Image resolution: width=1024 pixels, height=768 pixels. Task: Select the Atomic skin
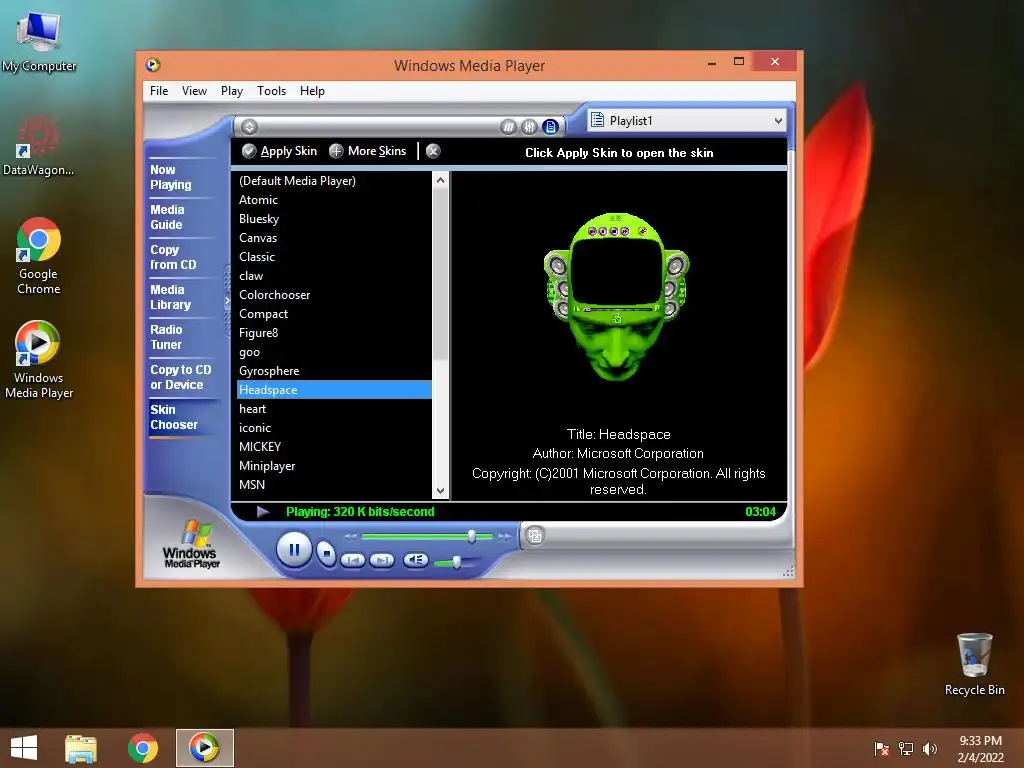tap(334, 200)
